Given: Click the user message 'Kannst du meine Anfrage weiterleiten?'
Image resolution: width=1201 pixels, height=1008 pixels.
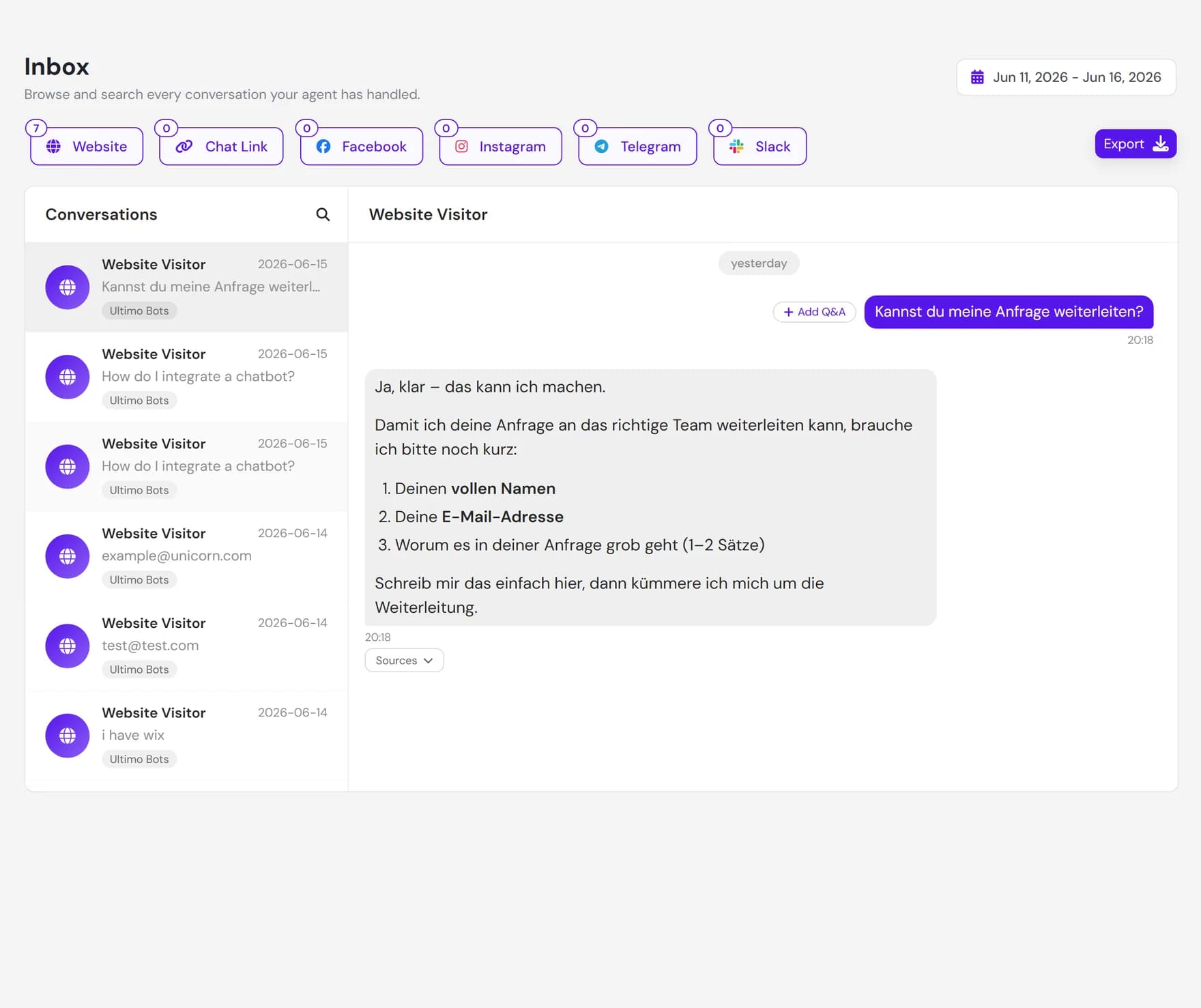Looking at the screenshot, I should click(1009, 312).
